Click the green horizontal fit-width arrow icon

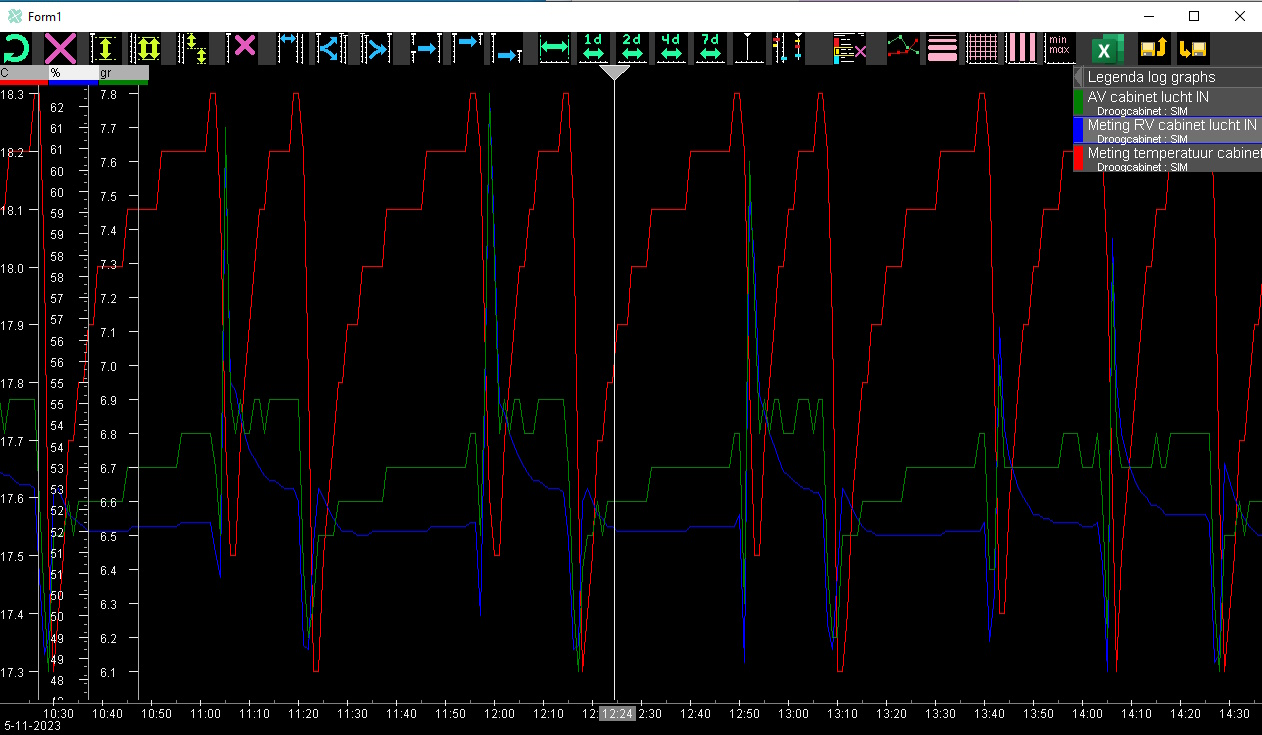pyautogui.click(x=553, y=48)
